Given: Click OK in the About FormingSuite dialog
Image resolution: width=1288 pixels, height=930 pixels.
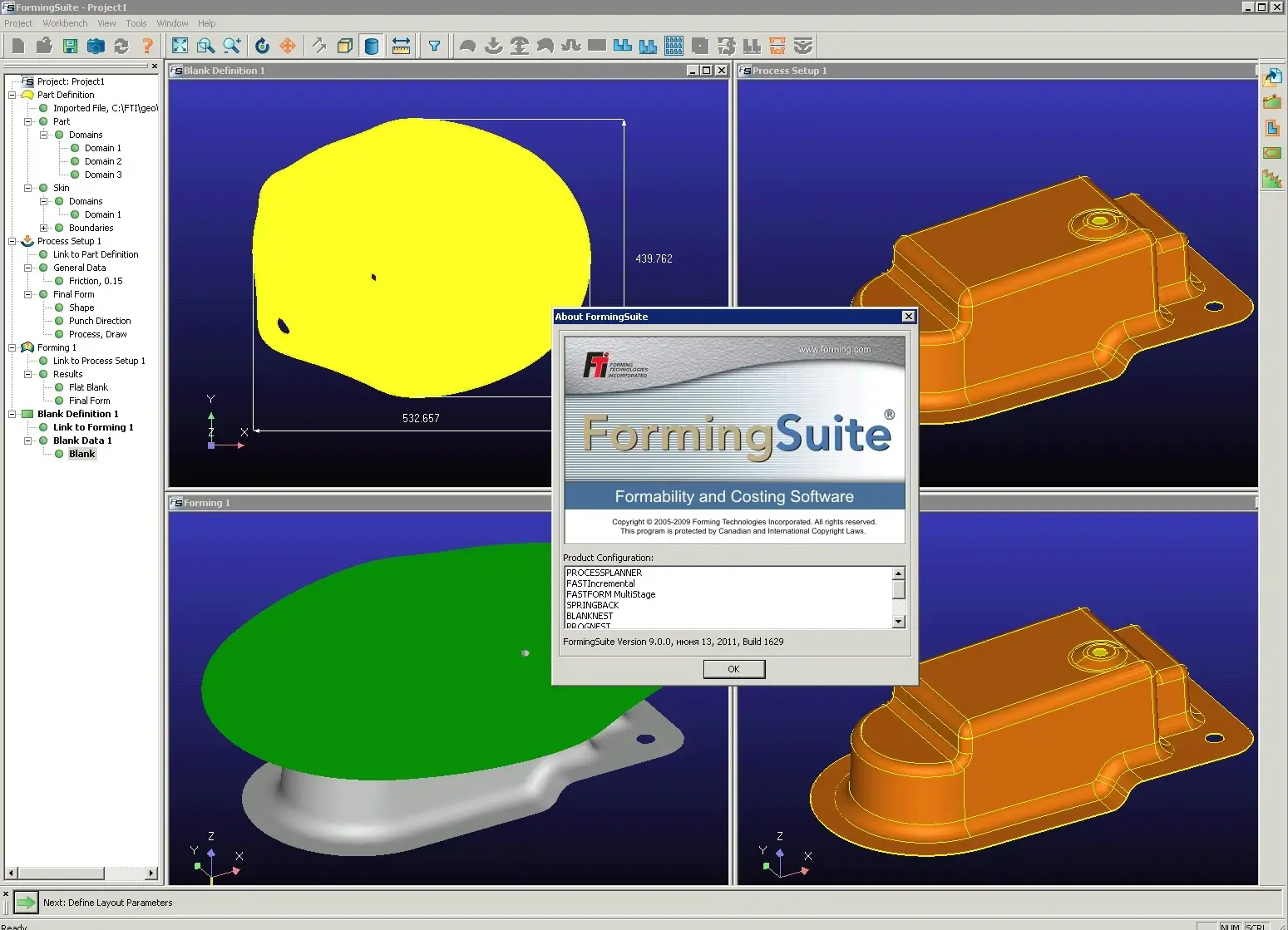Looking at the screenshot, I should point(733,669).
